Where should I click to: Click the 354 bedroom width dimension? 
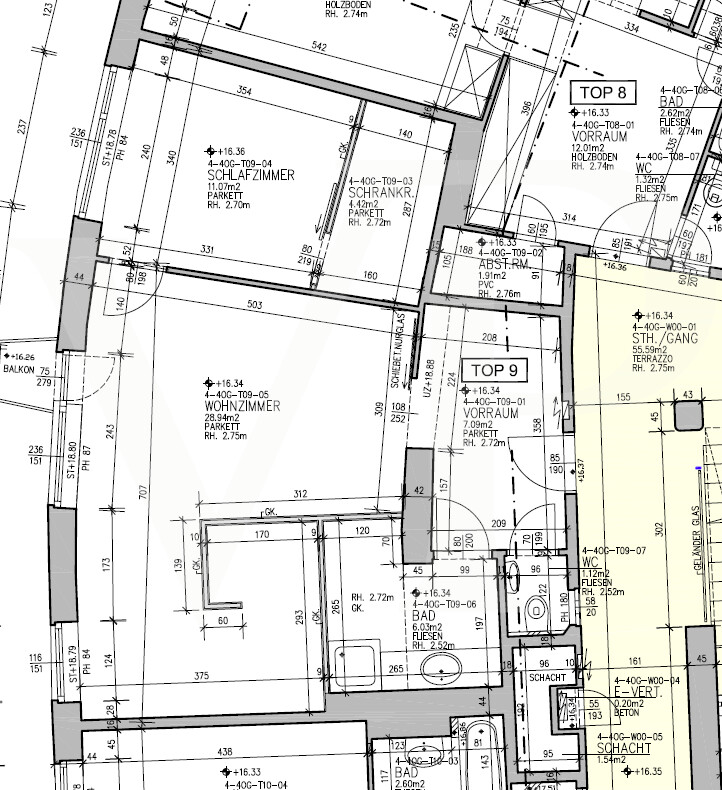point(244,91)
